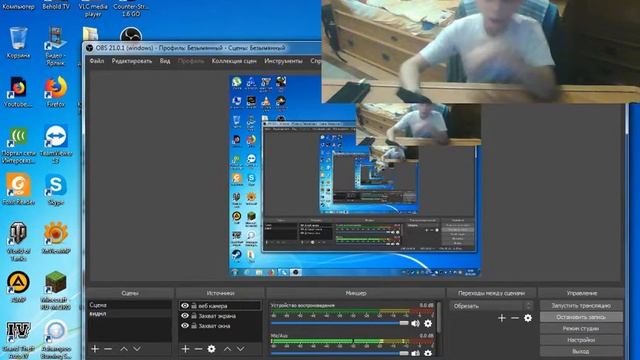Open Skype desktop shortcut
This screenshot has width=640, height=360.
coord(56,189)
